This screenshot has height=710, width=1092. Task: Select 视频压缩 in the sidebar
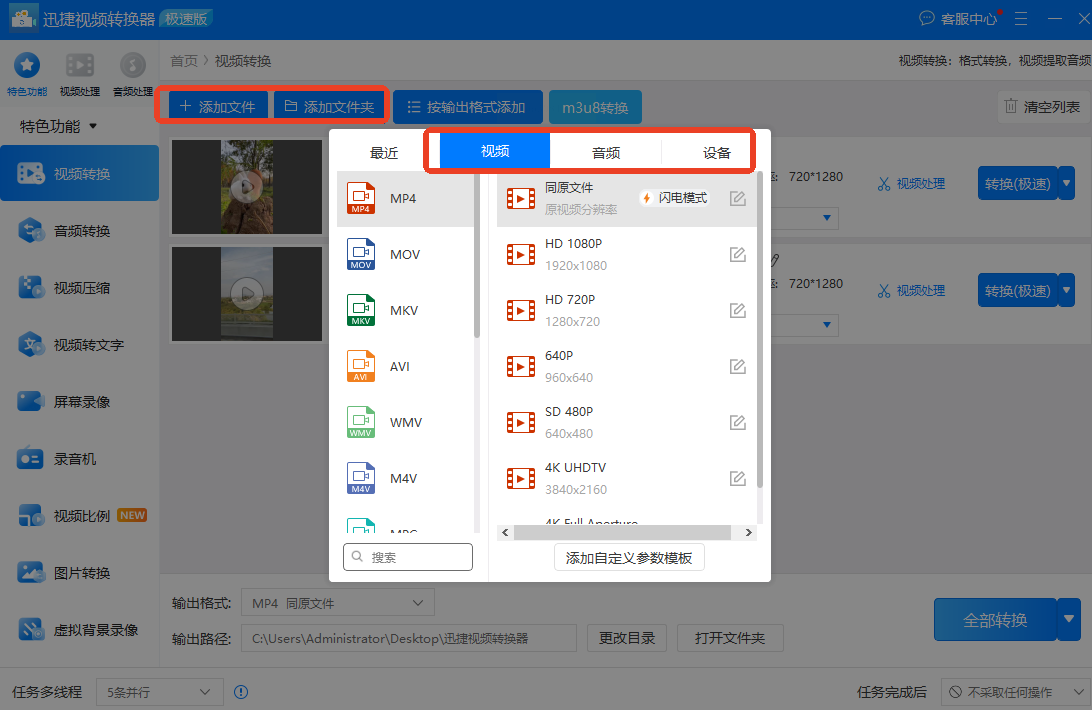pos(79,288)
